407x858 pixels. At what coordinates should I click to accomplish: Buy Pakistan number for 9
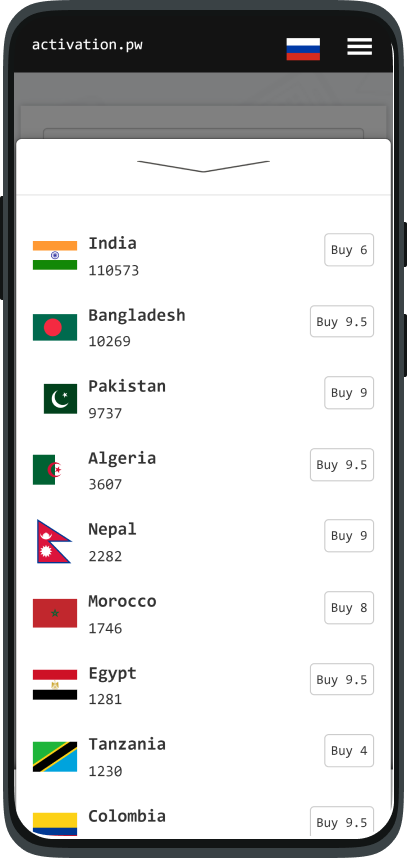[x=349, y=393]
